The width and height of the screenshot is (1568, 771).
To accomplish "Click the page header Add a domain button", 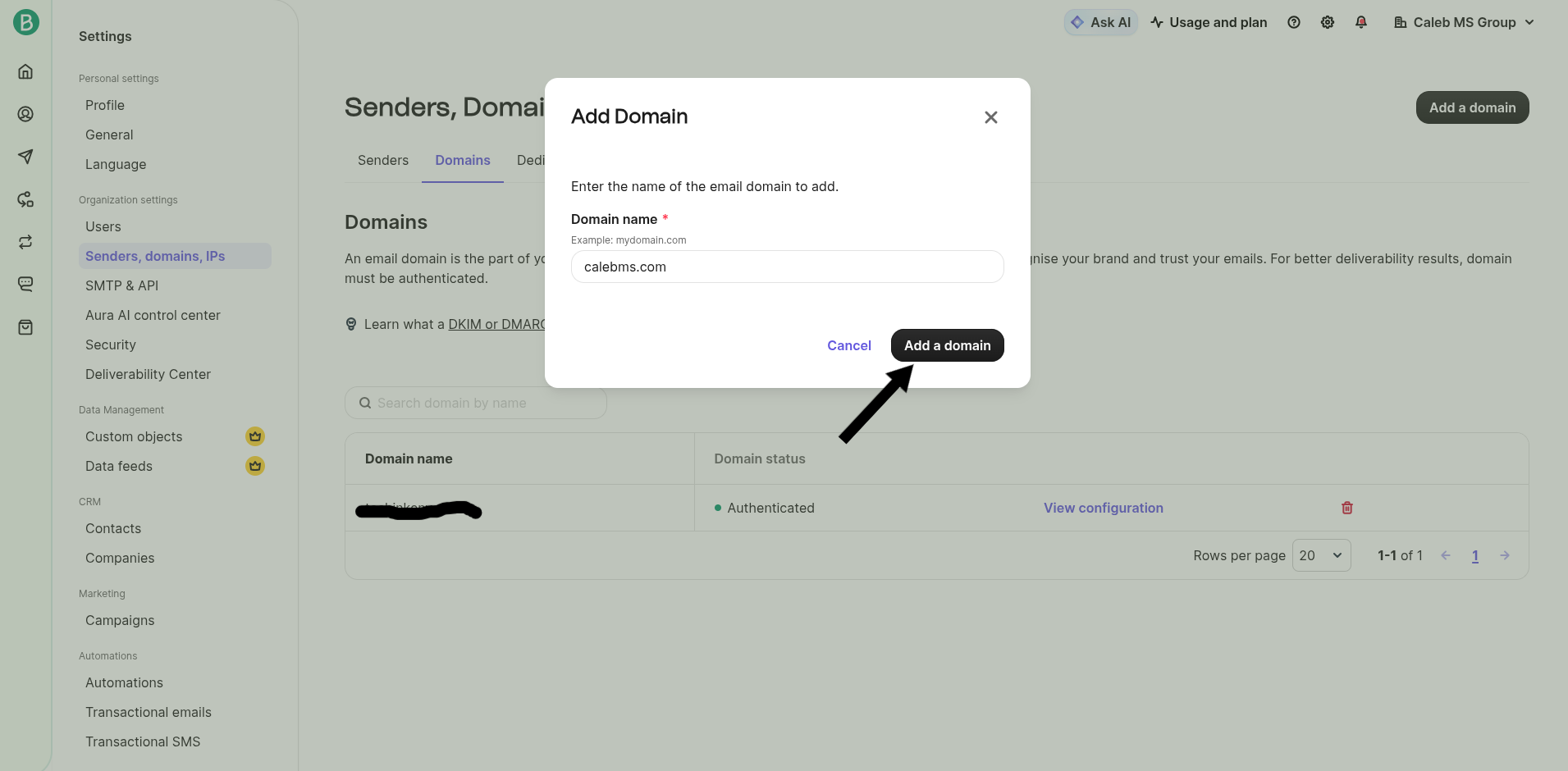I will (x=1473, y=107).
